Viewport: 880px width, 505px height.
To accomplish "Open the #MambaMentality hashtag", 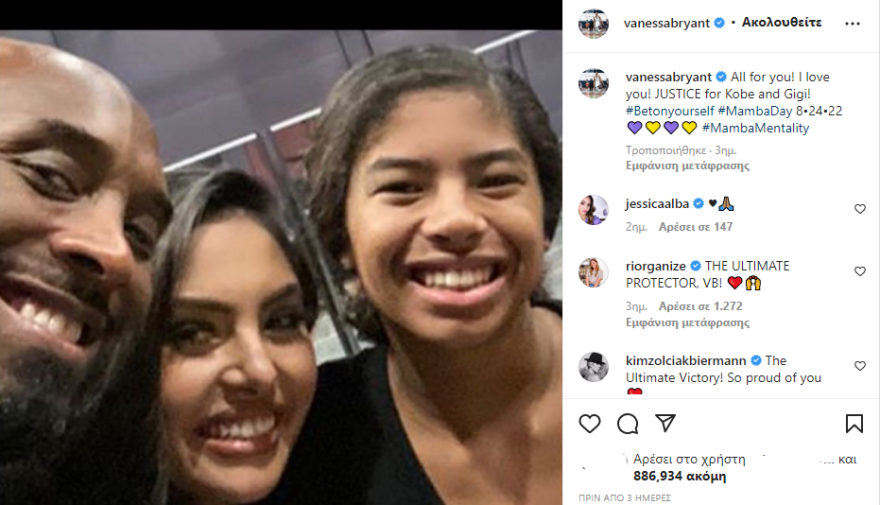I will click(x=756, y=128).
